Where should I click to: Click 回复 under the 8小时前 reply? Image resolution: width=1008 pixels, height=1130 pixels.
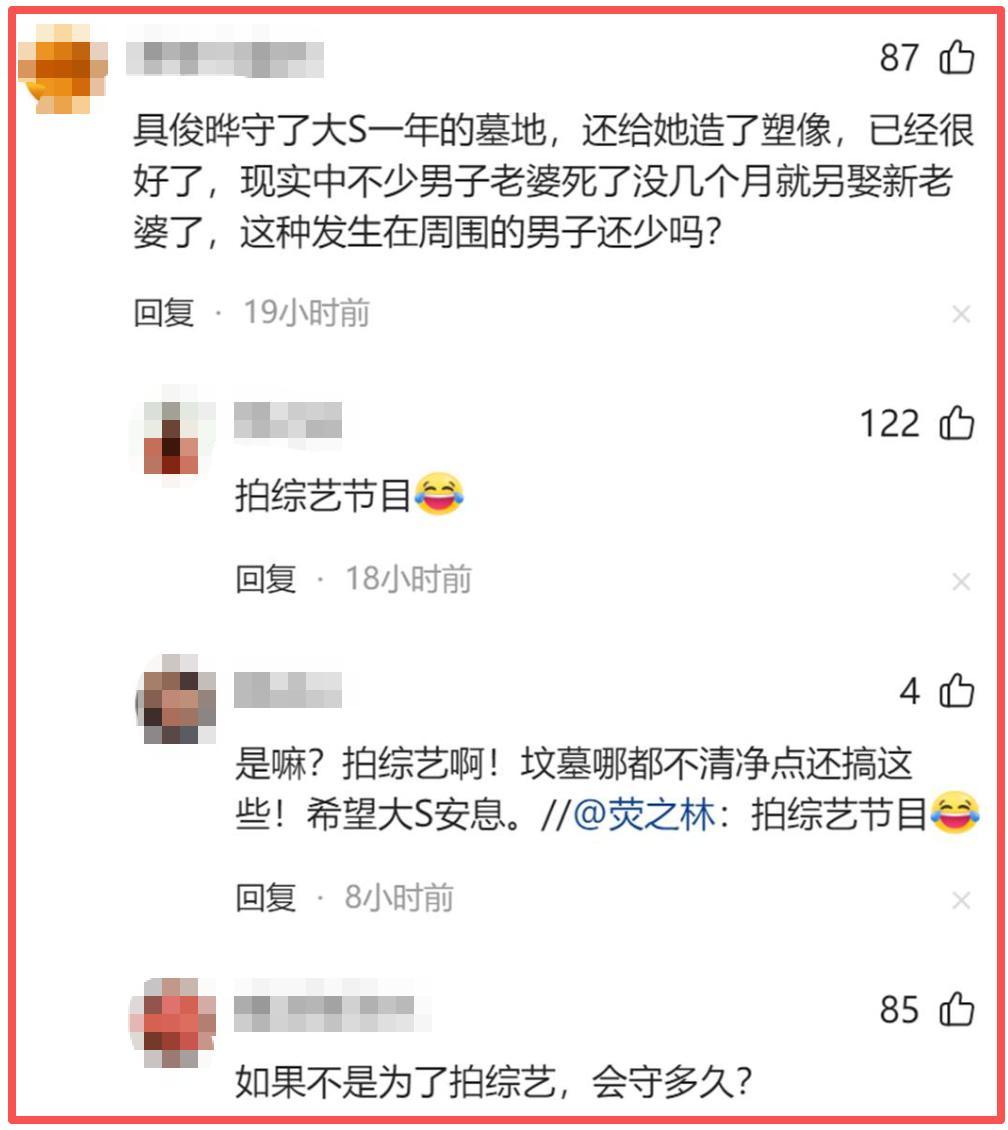coord(266,898)
